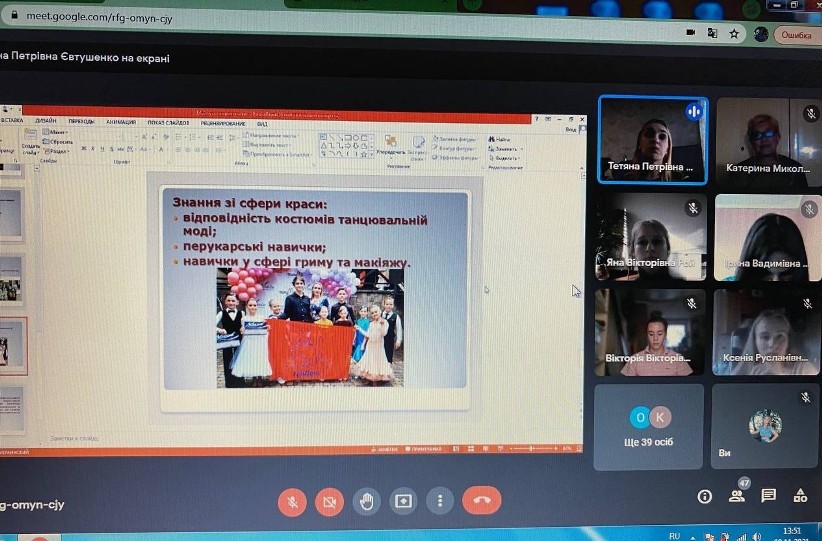Click the Создать слайд button
Viewport: 822px width, 541px height.
(x=30, y=143)
